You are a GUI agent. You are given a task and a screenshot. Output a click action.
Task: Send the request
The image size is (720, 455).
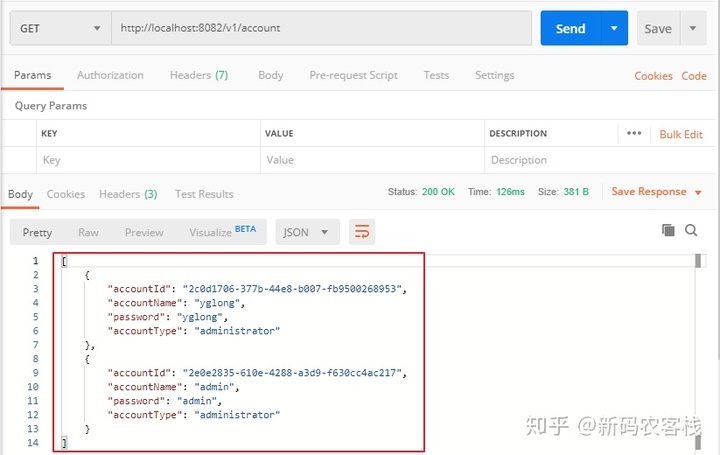coord(571,28)
